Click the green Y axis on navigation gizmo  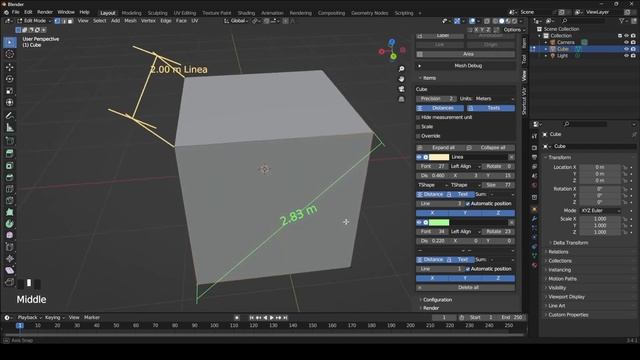pyautogui.click(x=393, y=57)
